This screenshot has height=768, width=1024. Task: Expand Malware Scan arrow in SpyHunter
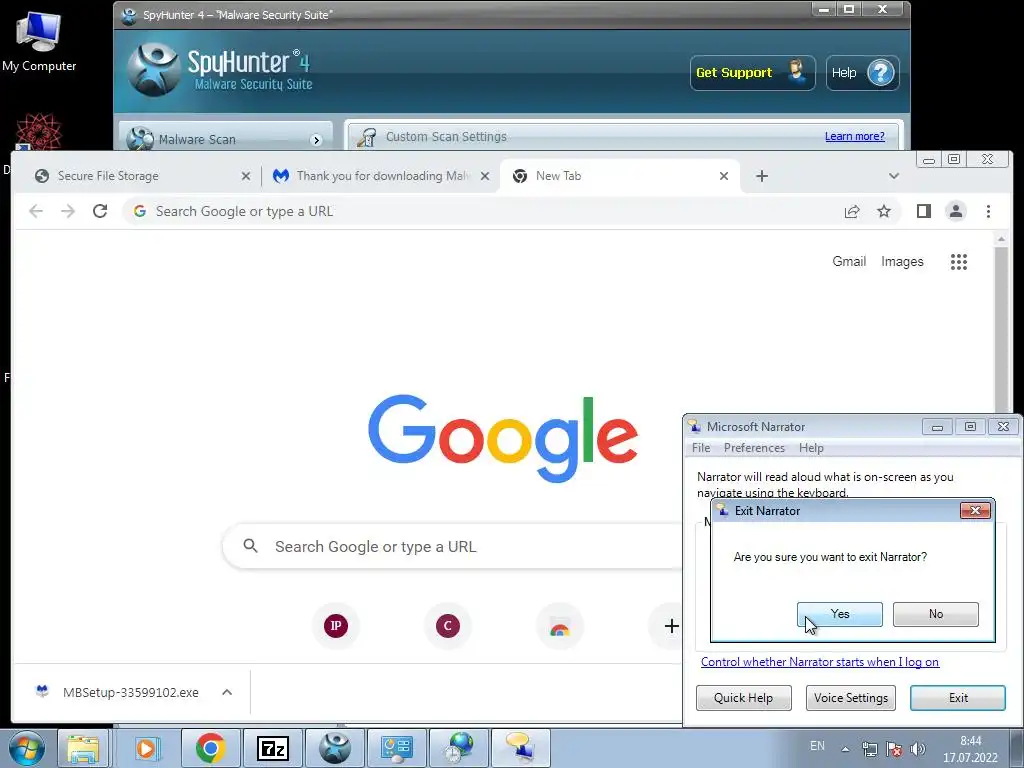(316, 140)
